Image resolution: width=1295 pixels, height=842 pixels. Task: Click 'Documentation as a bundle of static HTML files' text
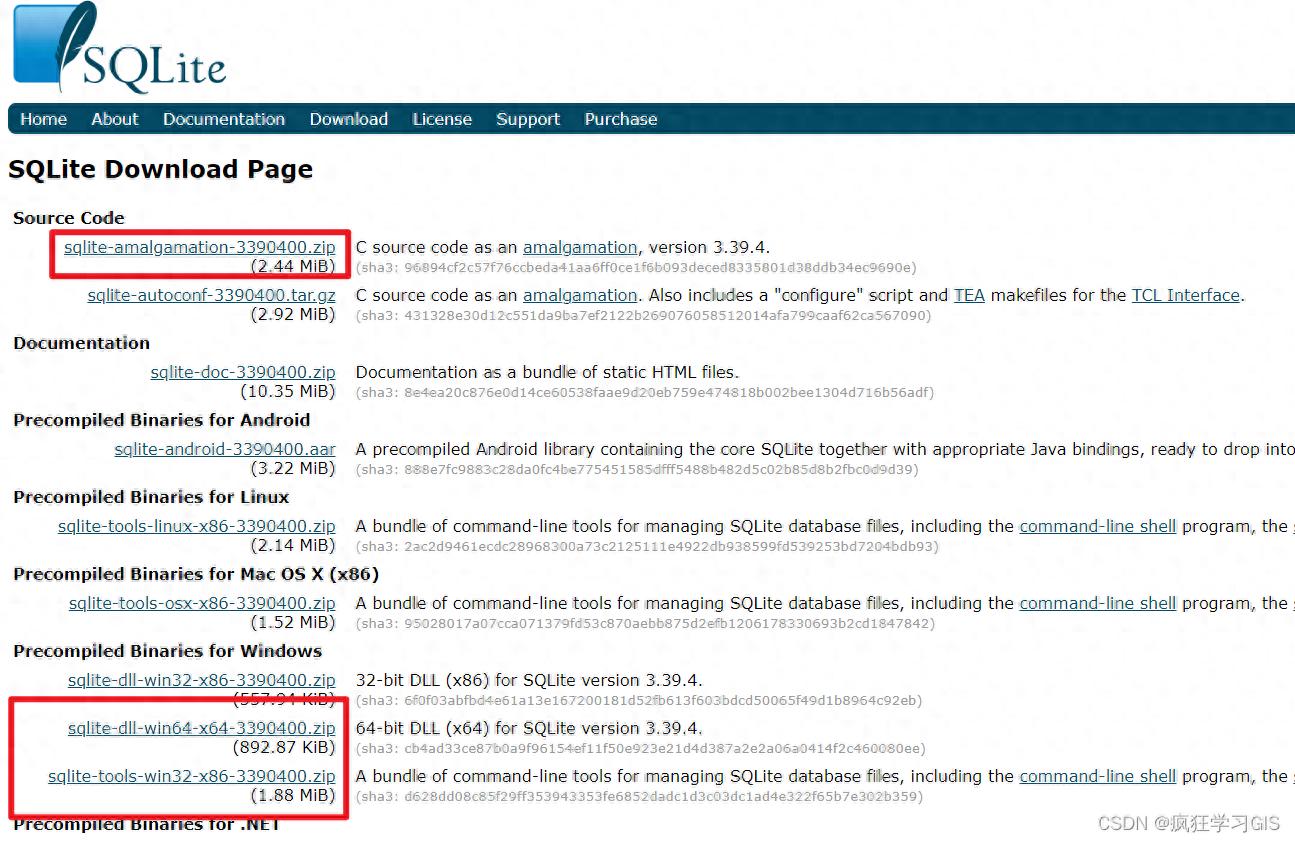point(548,372)
